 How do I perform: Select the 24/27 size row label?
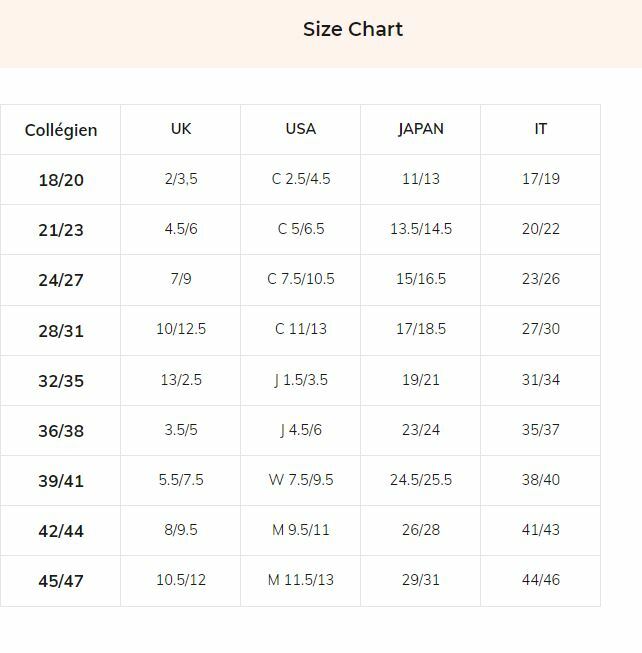(x=61, y=280)
